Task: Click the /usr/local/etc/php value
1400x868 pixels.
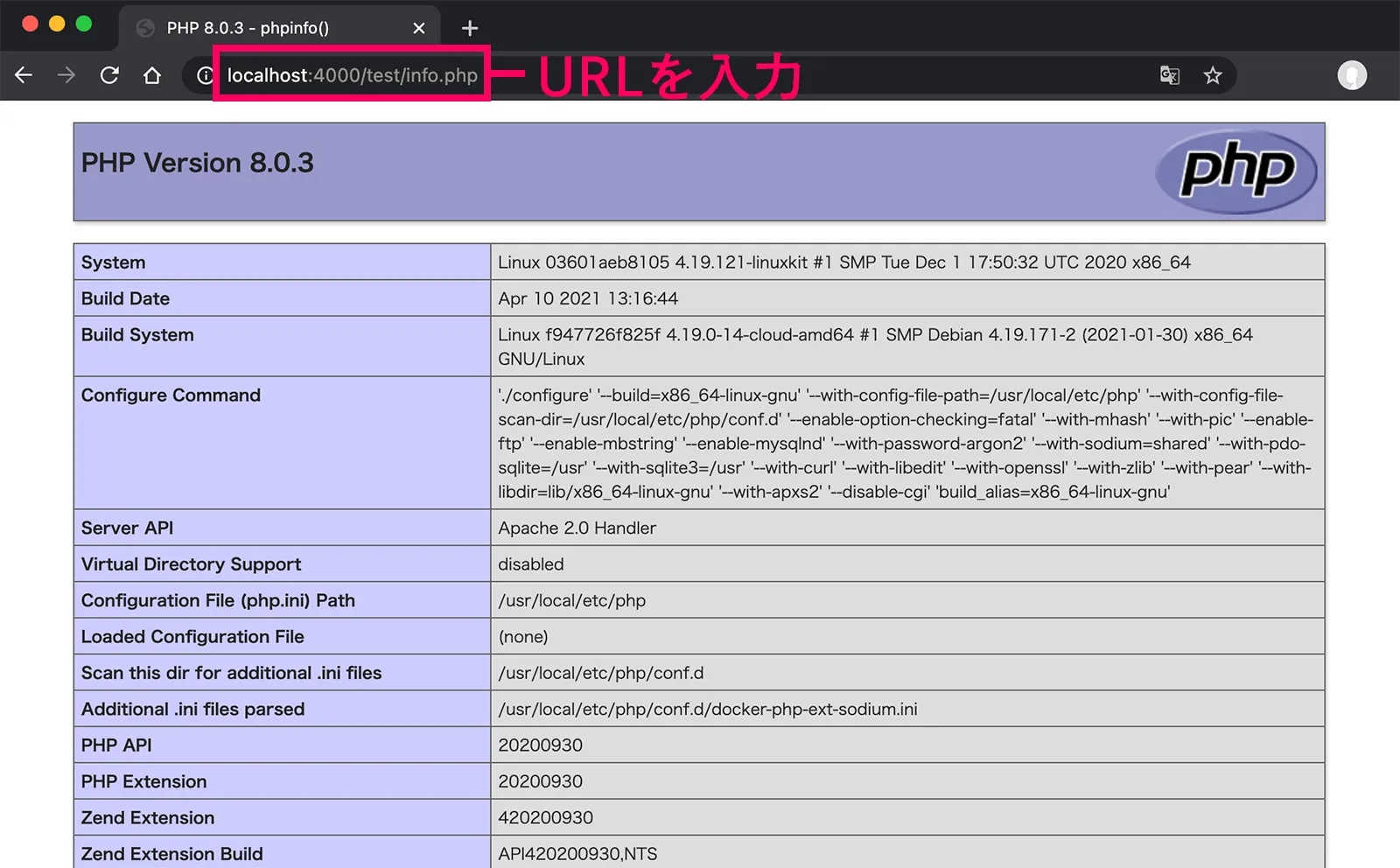Action: click(x=572, y=600)
